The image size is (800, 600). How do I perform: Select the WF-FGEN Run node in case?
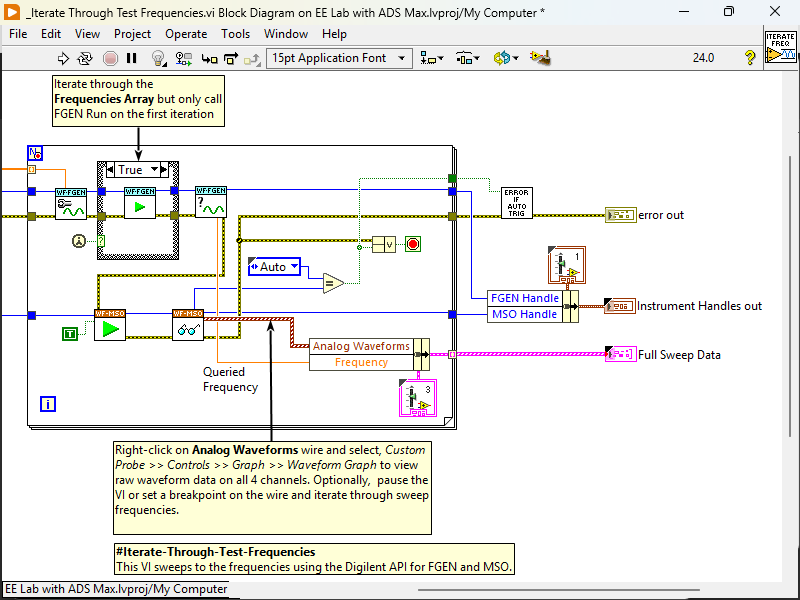click(140, 203)
